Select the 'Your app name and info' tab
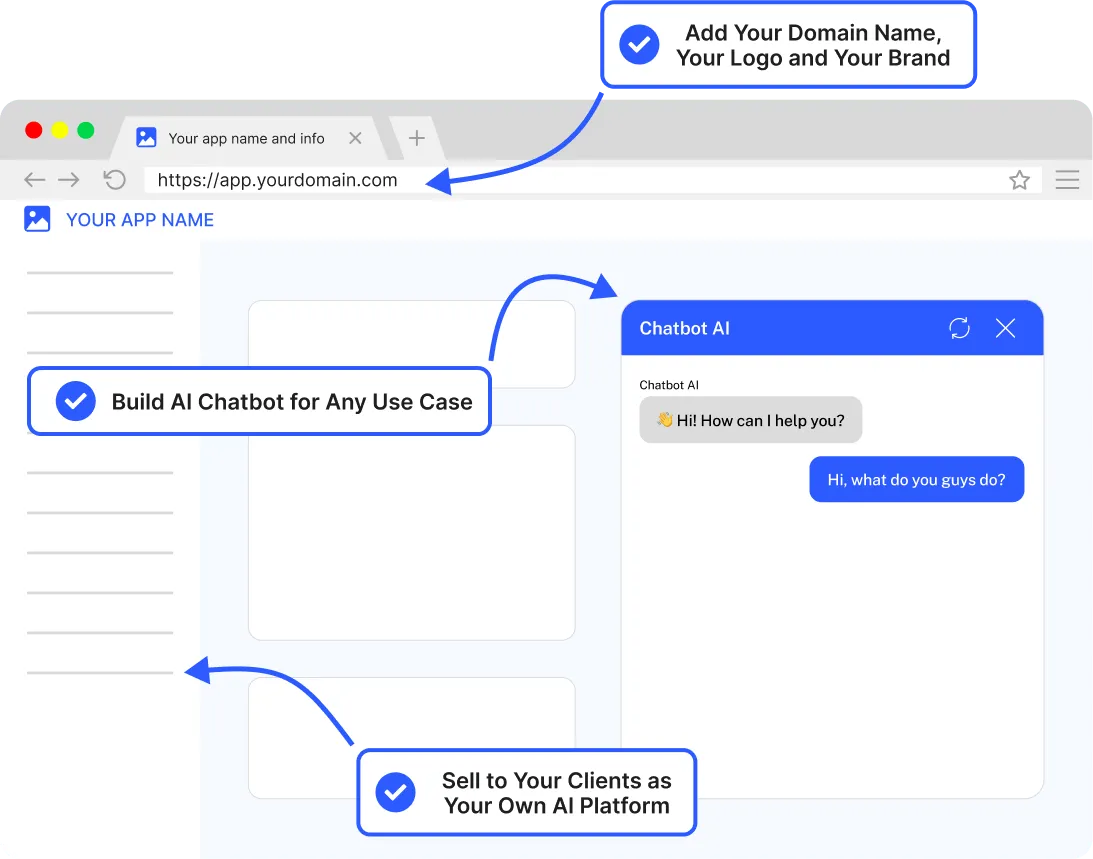 click(247, 138)
